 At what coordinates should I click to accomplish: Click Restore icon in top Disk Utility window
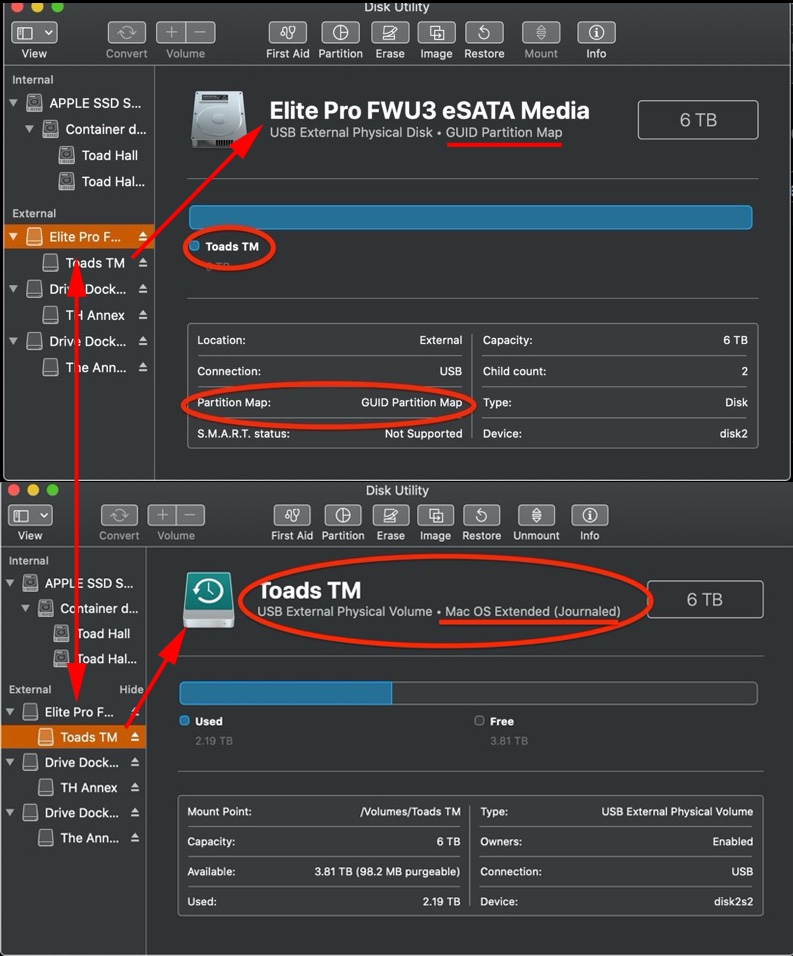[484, 32]
